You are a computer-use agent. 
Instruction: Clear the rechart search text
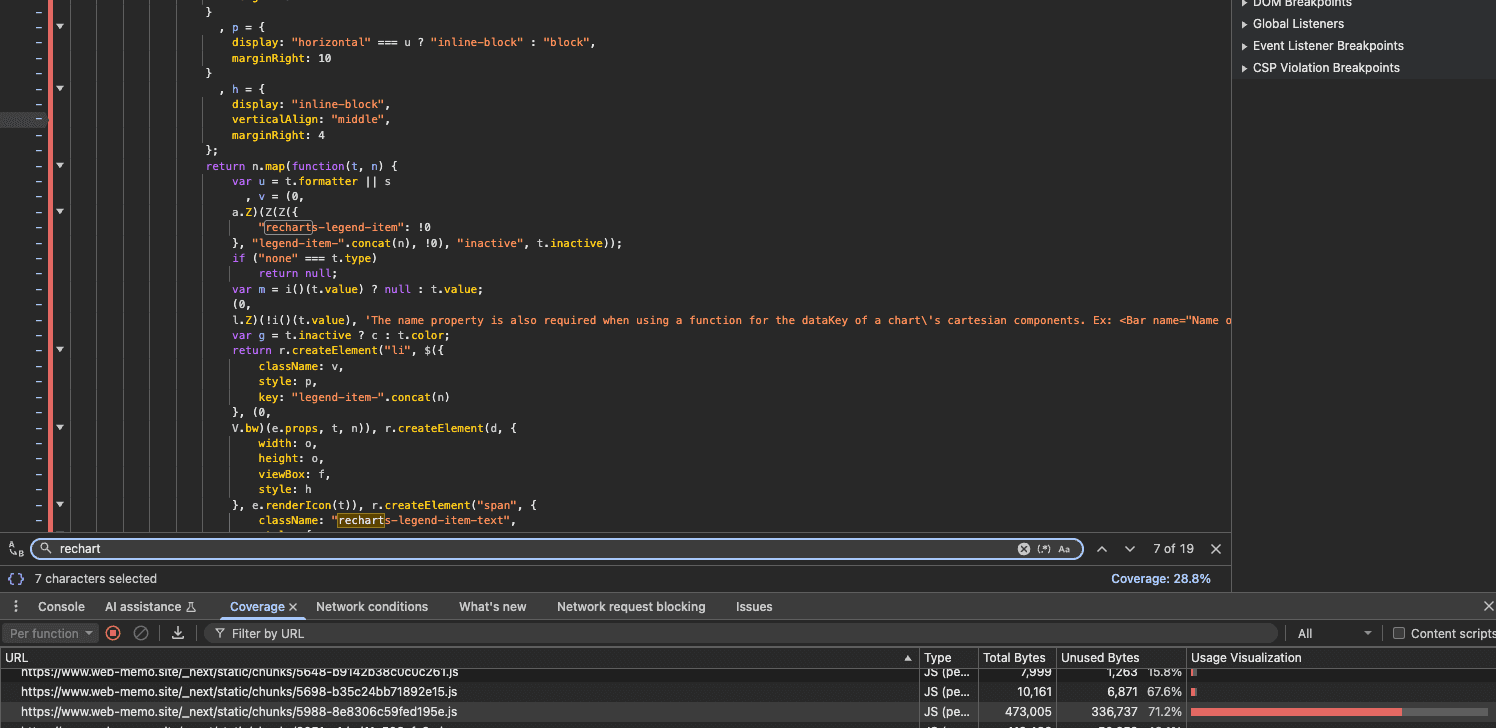coord(1023,549)
